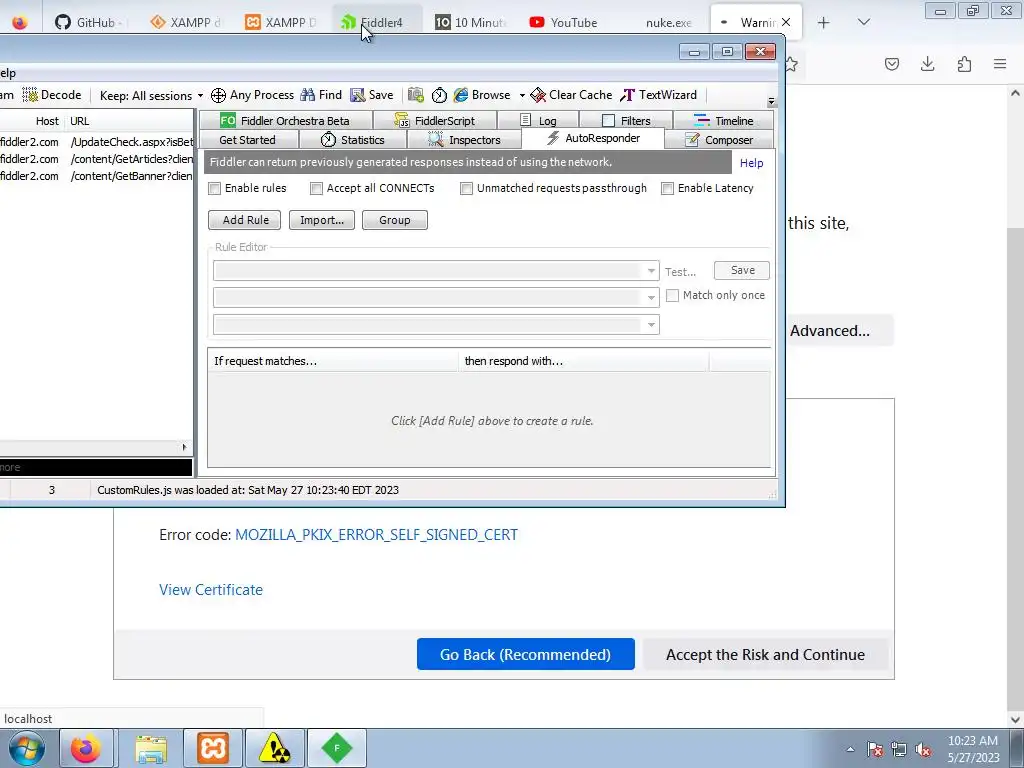Click the Windows Start orb

pyautogui.click(x=27, y=748)
